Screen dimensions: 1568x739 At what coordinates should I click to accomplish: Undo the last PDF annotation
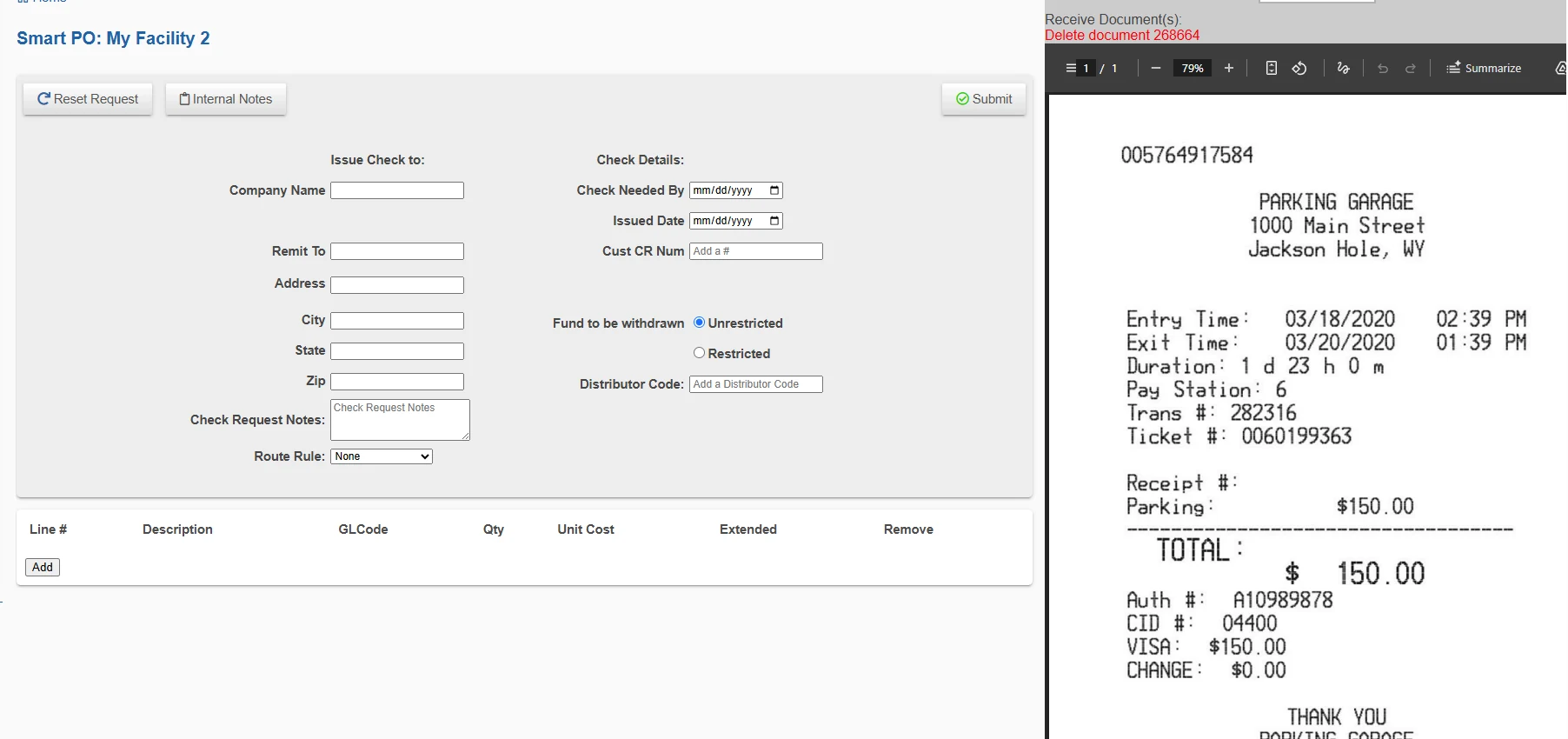coord(1383,68)
